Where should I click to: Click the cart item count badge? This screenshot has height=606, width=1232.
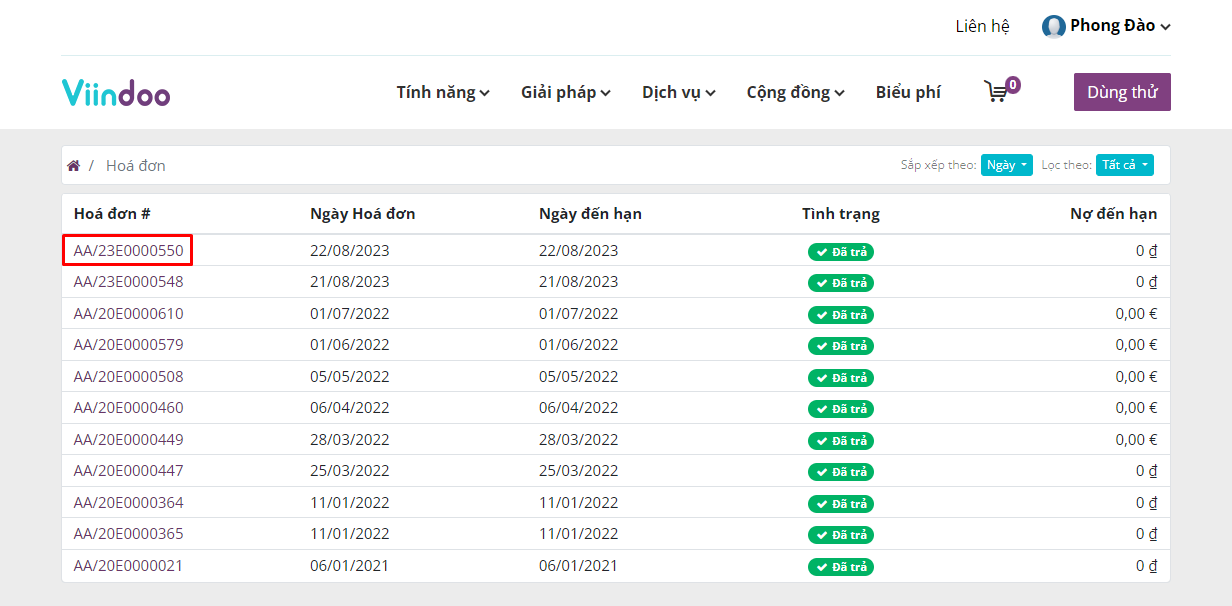pyautogui.click(x=1013, y=85)
